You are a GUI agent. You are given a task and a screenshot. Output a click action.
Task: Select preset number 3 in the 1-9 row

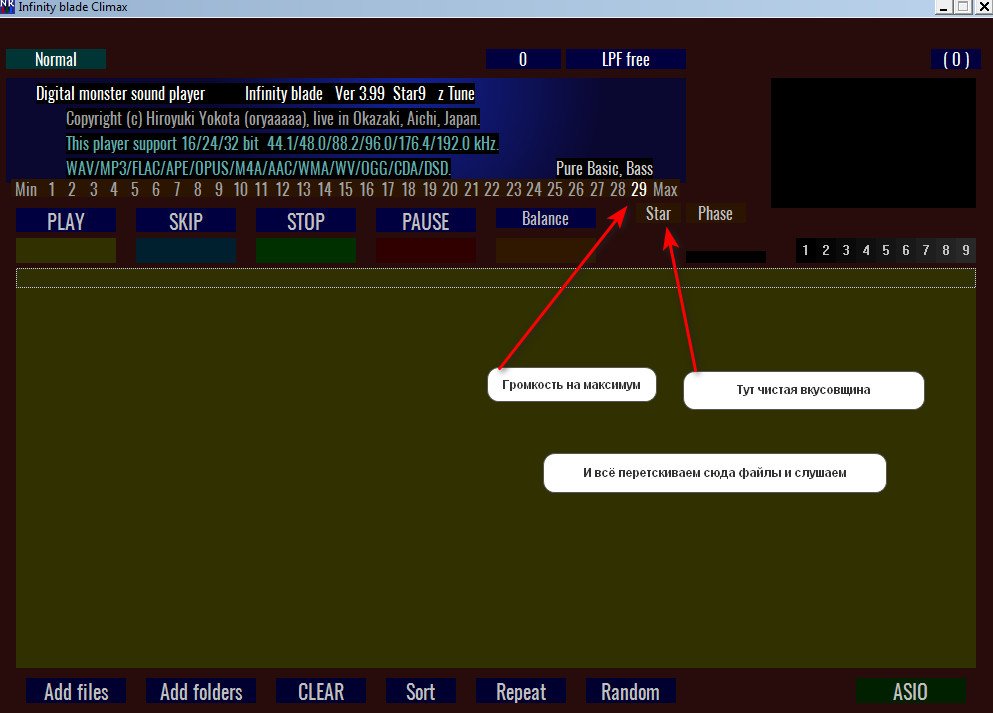846,250
